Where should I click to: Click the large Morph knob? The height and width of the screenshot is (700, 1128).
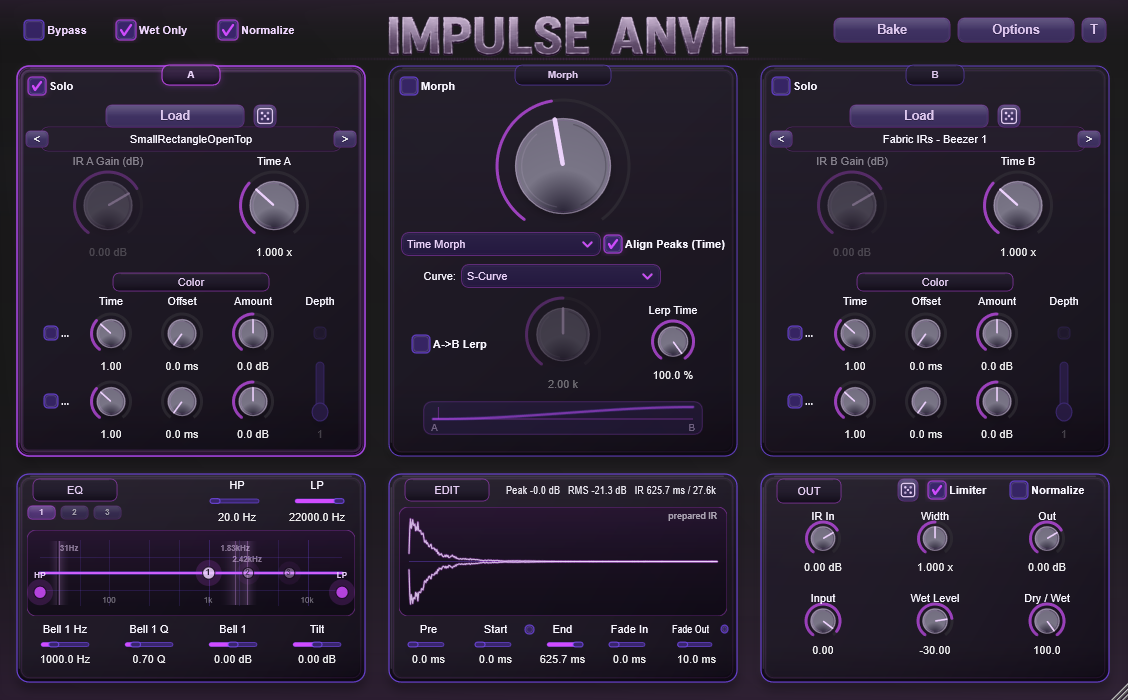coord(563,165)
